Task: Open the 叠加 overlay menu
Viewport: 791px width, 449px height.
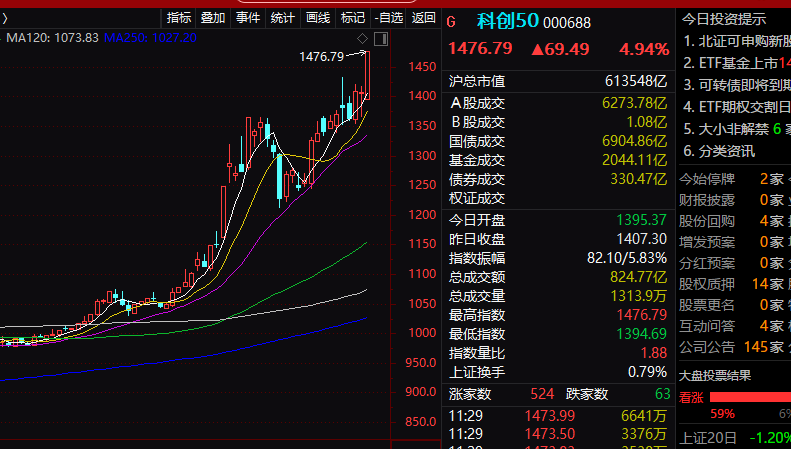Action: pos(213,18)
